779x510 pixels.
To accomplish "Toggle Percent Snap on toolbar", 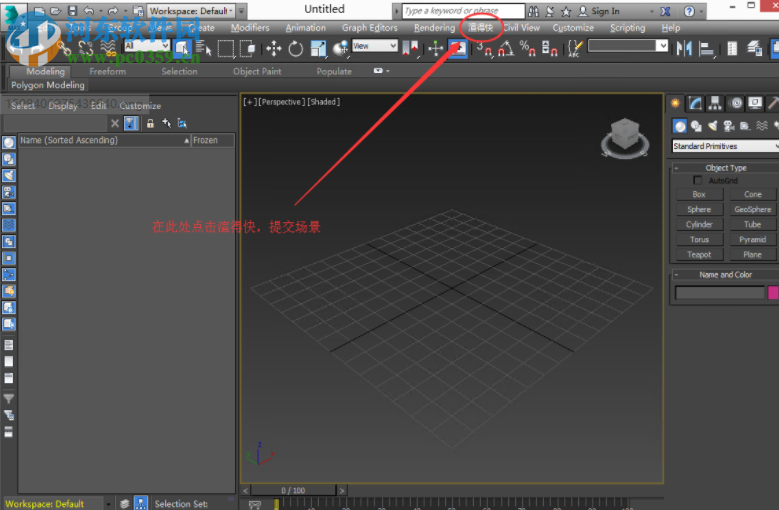I will click(527, 48).
